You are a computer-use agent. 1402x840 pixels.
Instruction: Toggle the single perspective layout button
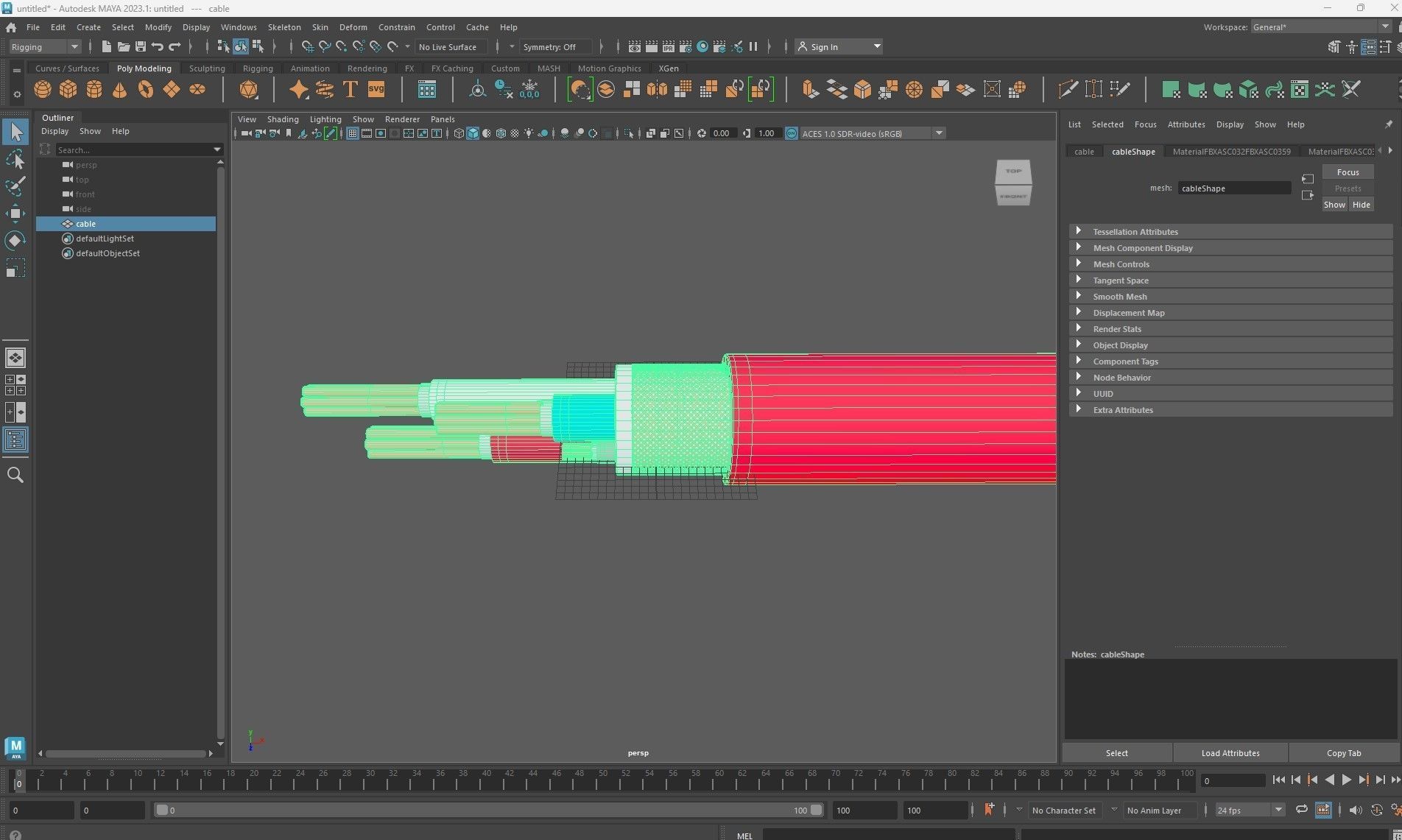pos(15,358)
